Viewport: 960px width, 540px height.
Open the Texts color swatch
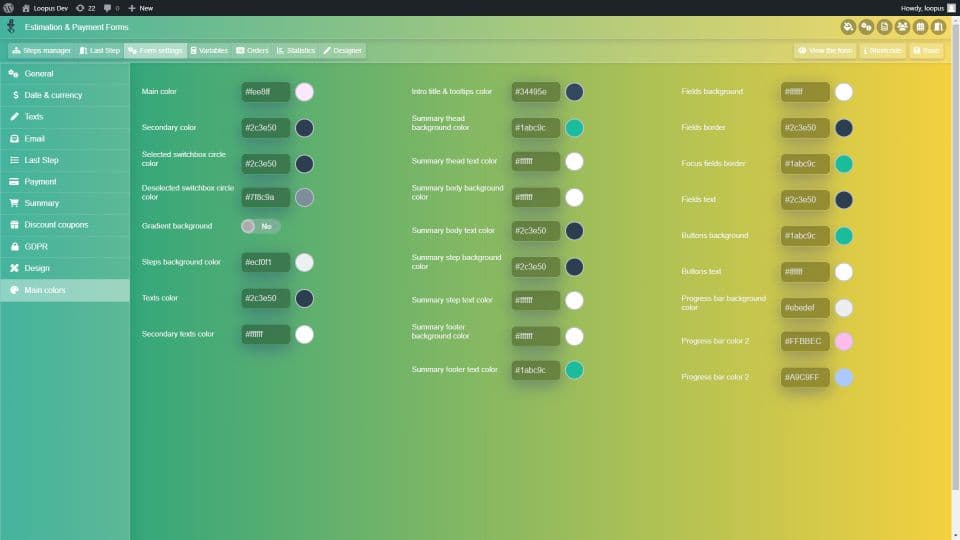coord(304,298)
